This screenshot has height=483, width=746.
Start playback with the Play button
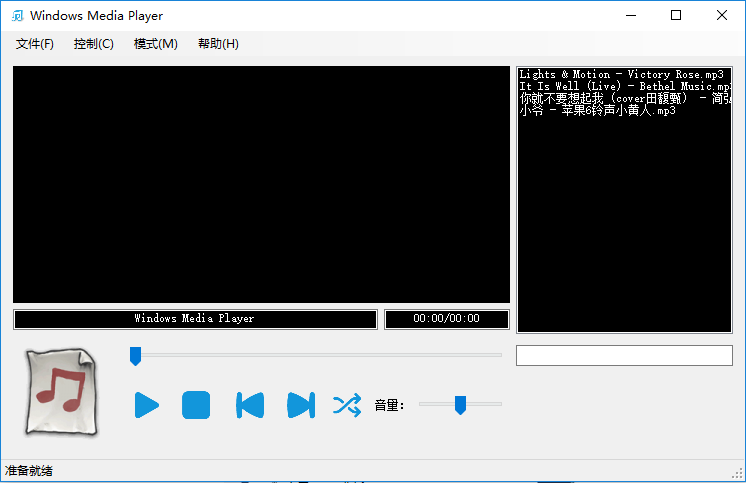click(147, 405)
